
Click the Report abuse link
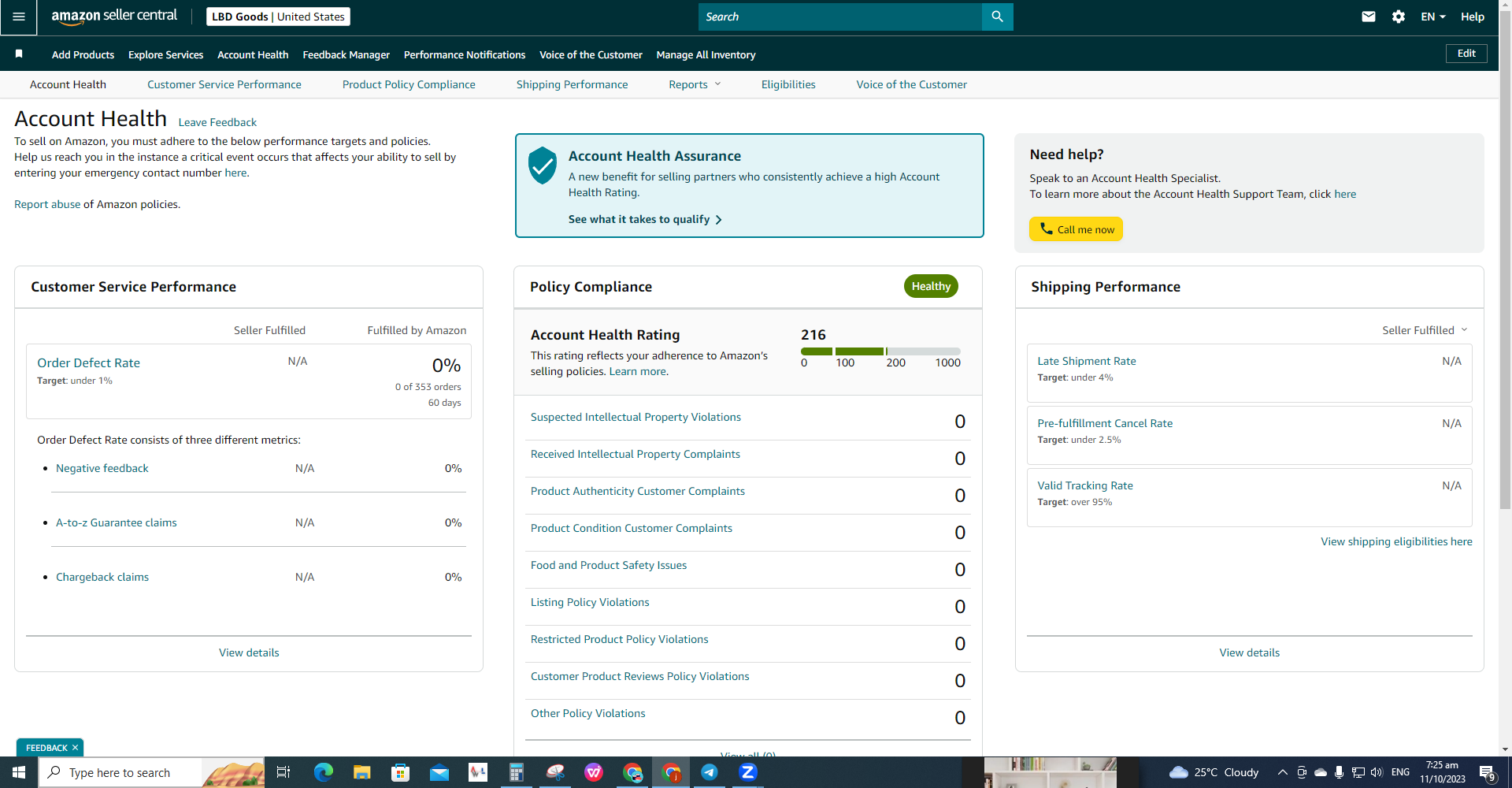click(x=47, y=204)
